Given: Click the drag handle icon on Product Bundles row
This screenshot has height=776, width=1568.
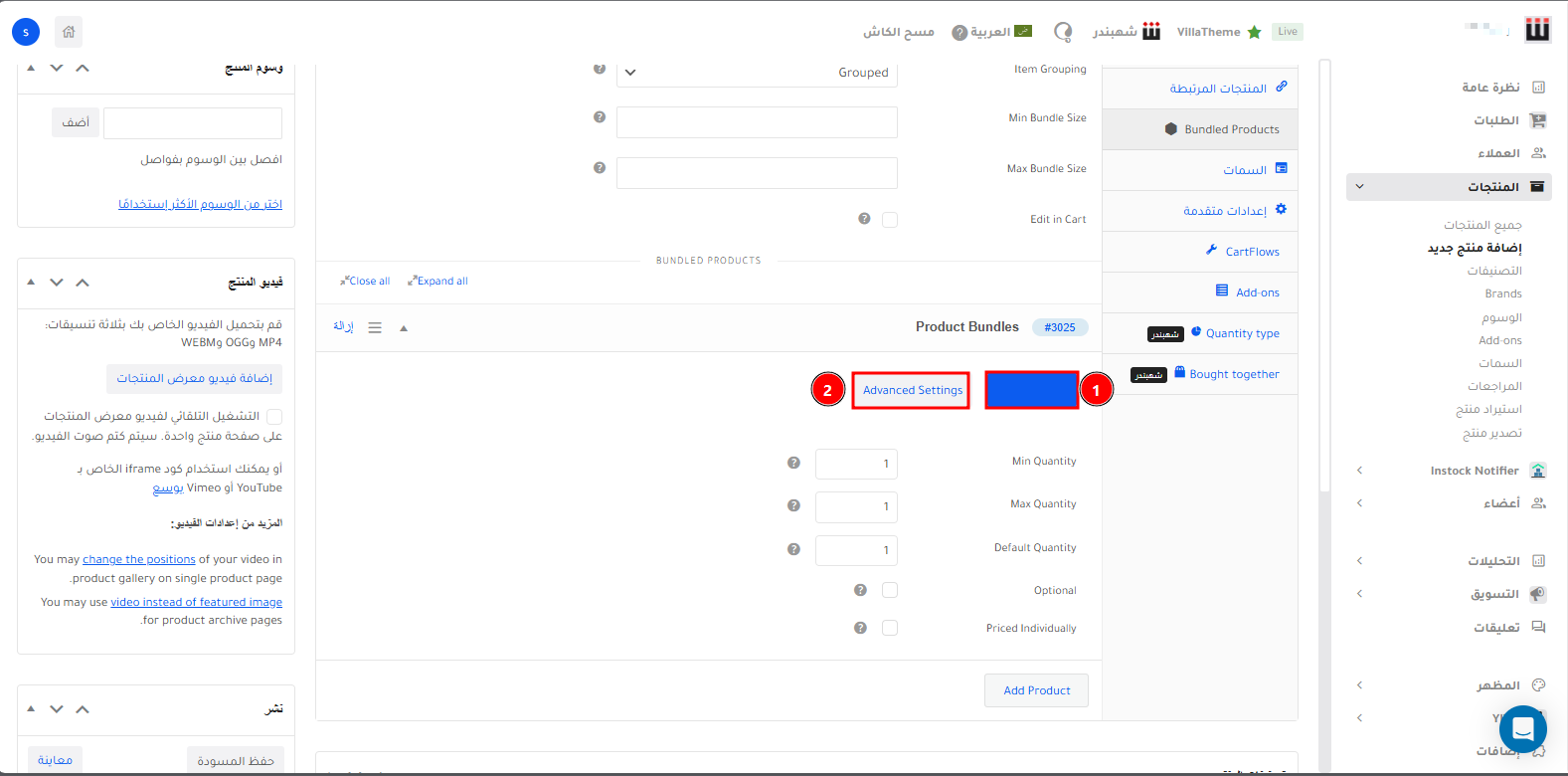Looking at the screenshot, I should pyautogui.click(x=375, y=327).
